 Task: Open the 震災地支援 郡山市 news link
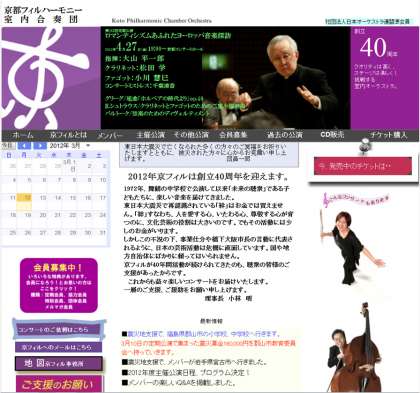pos(203,334)
